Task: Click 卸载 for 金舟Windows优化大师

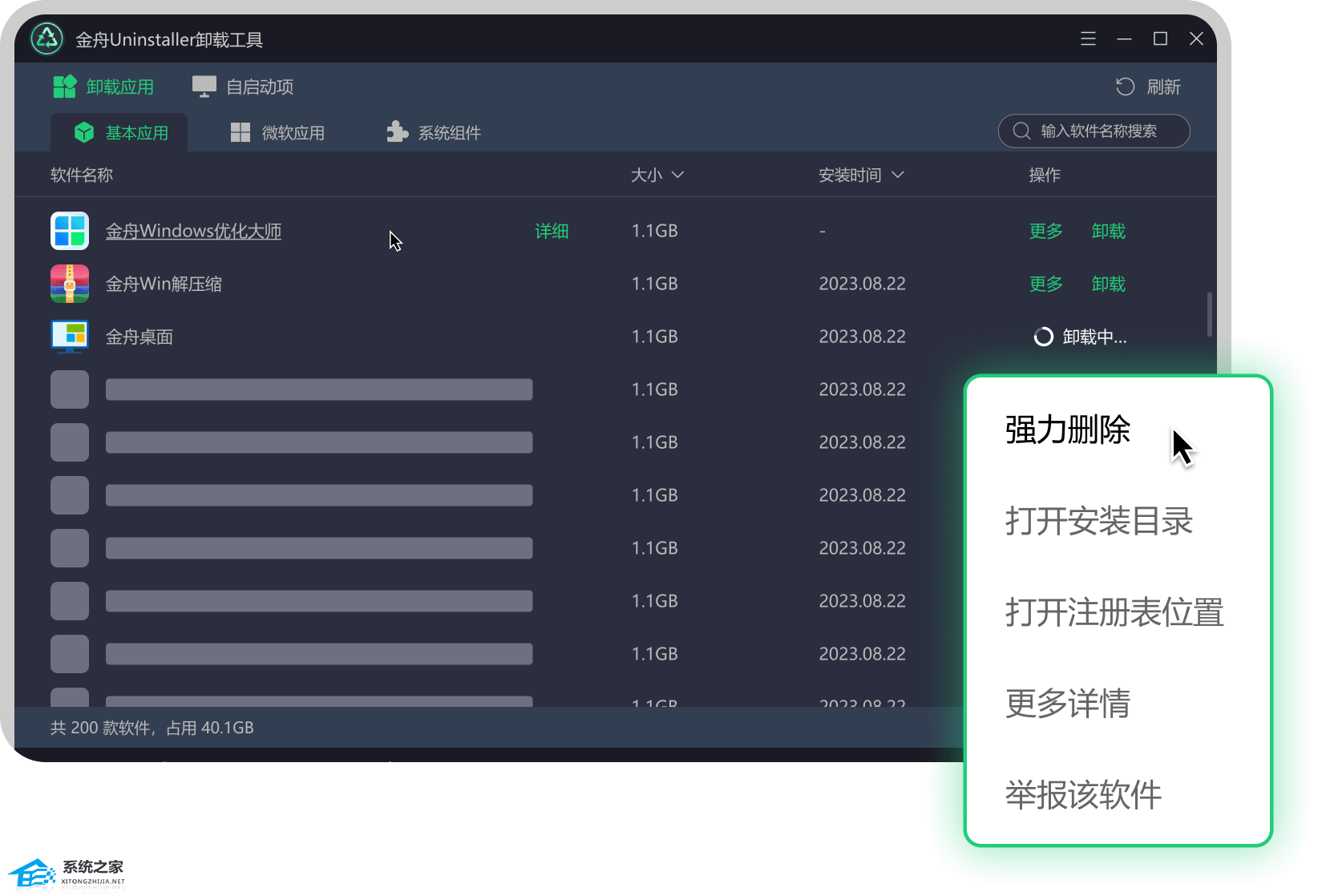Action: click(1109, 231)
